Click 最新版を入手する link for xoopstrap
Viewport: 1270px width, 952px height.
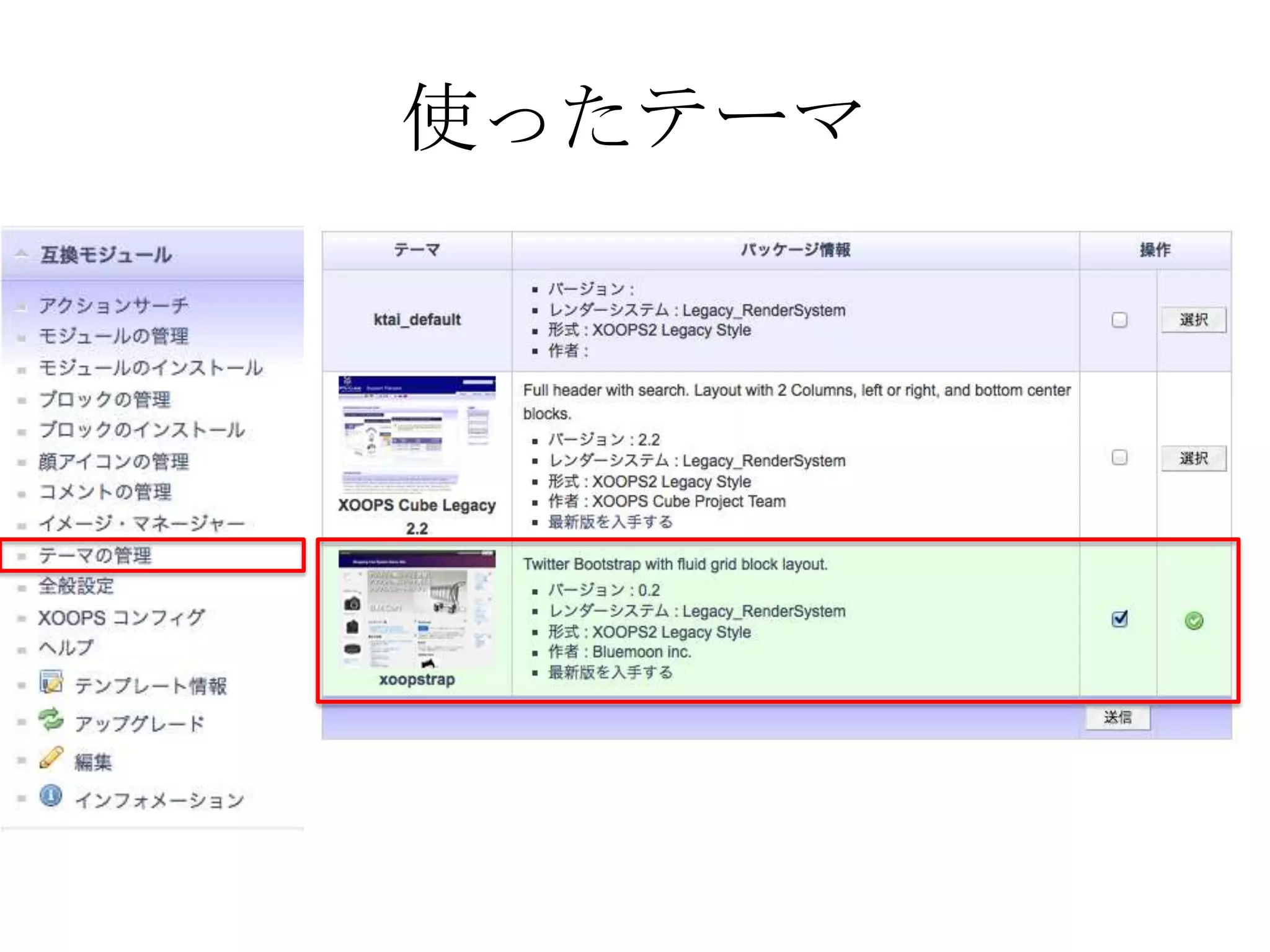[x=610, y=672]
